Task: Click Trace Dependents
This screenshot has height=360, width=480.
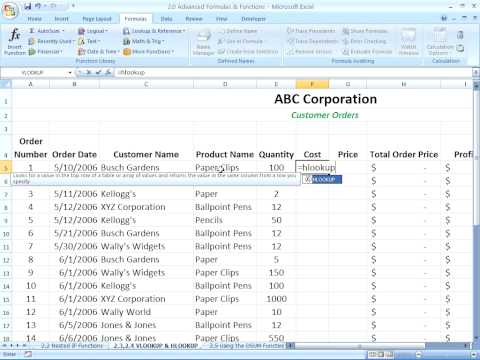Action: [312, 41]
